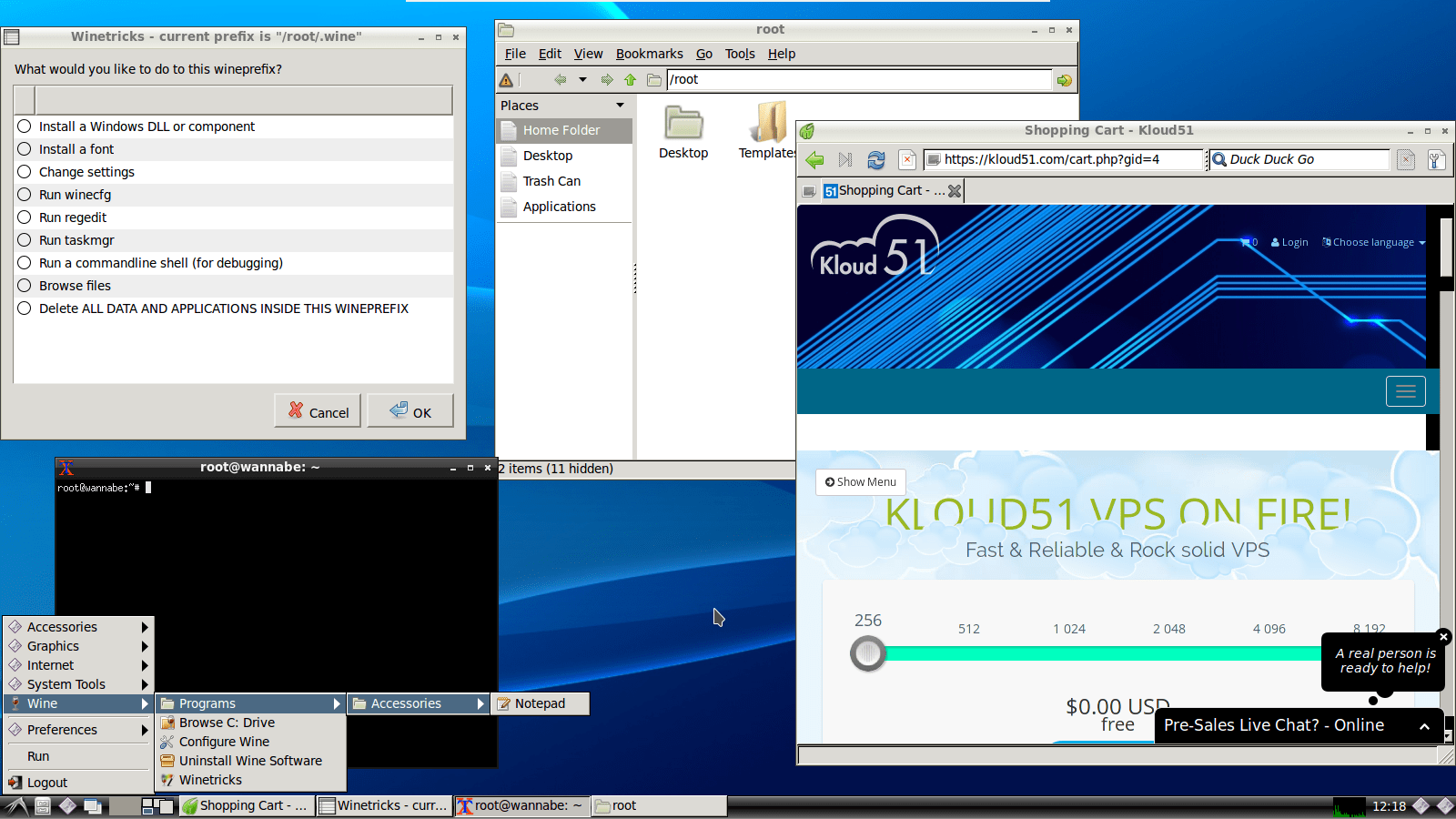Click the hamburger menu icon on Kloud51 page
The height and width of the screenshot is (819, 1456).
point(1406,391)
